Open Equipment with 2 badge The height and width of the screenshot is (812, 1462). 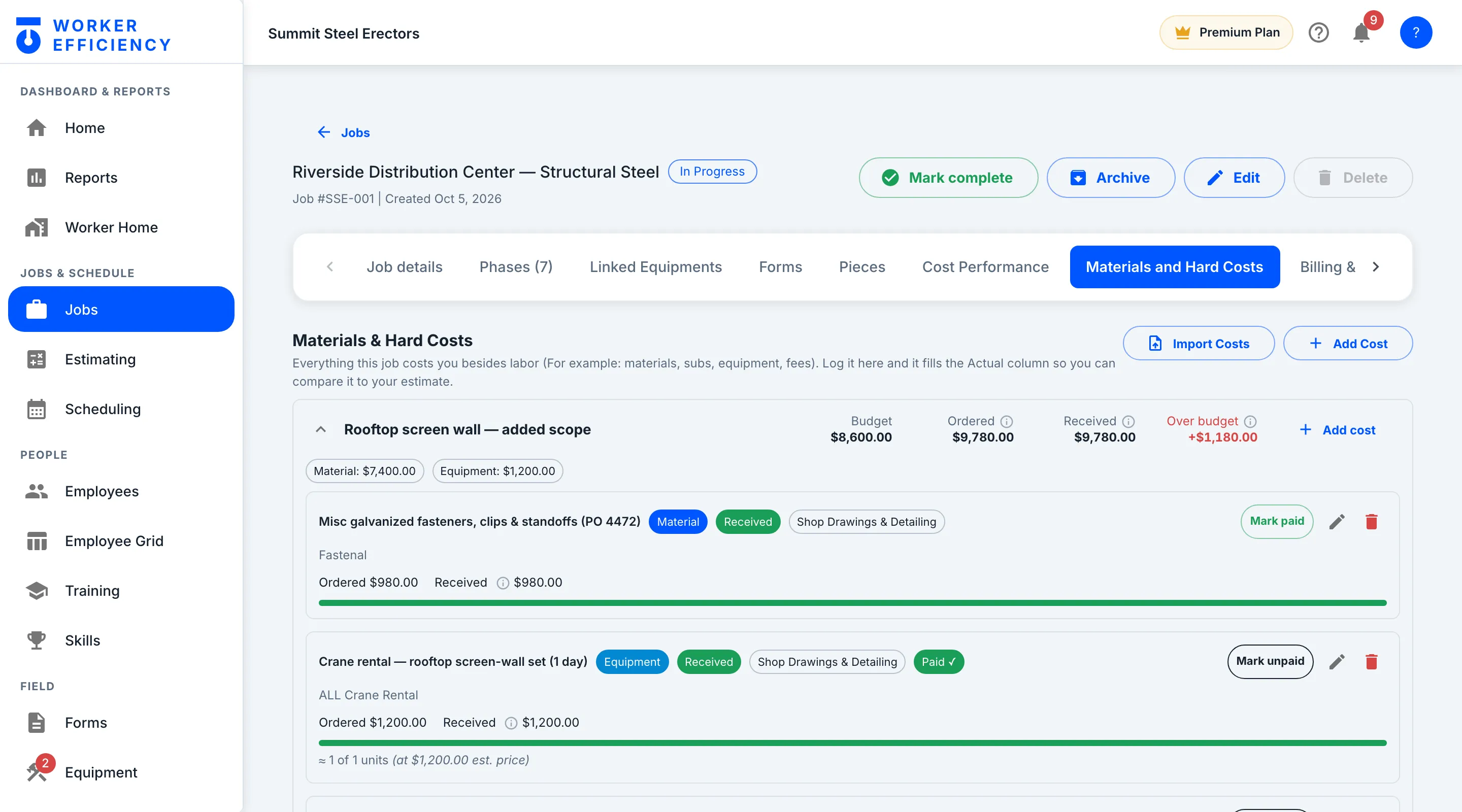tap(121, 772)
